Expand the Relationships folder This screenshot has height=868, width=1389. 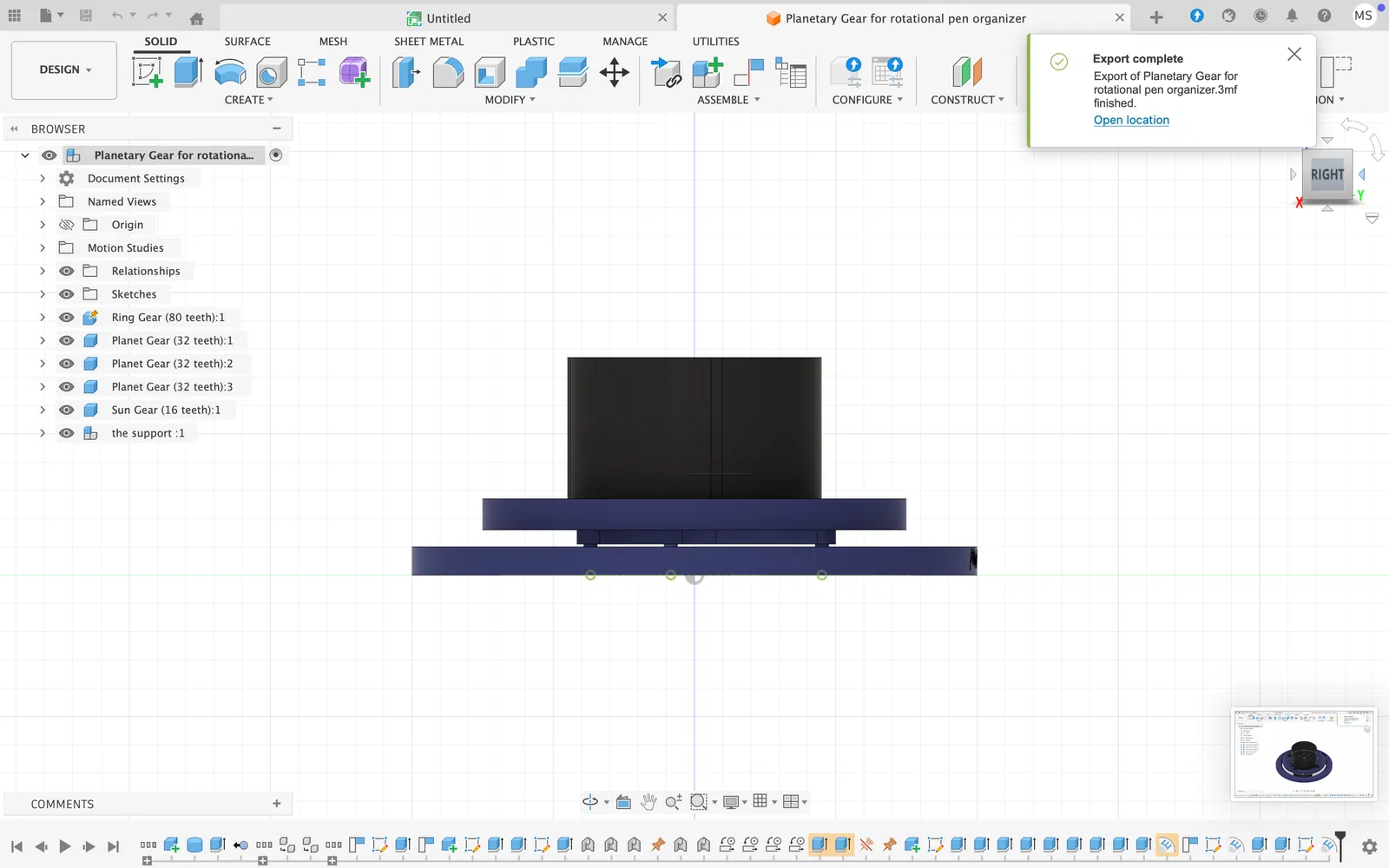43,271
